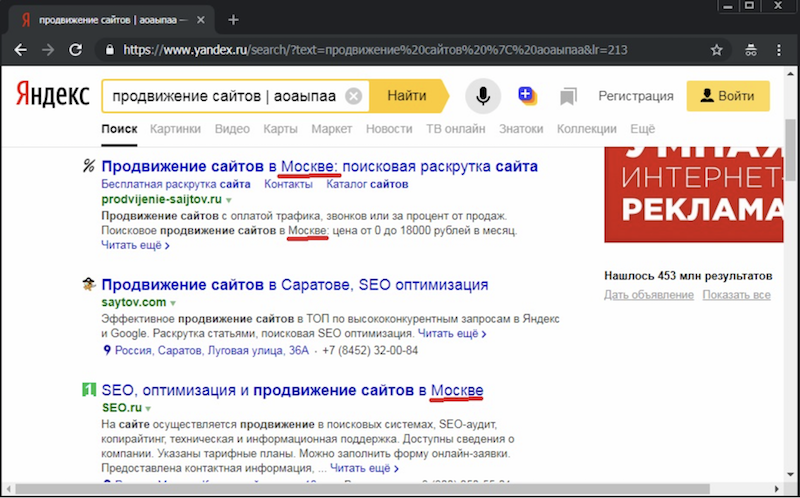Open the Ещё more services menu
The height and width of the screenshot is (498, 800).
pyautogui.click(x=642, y=129)
